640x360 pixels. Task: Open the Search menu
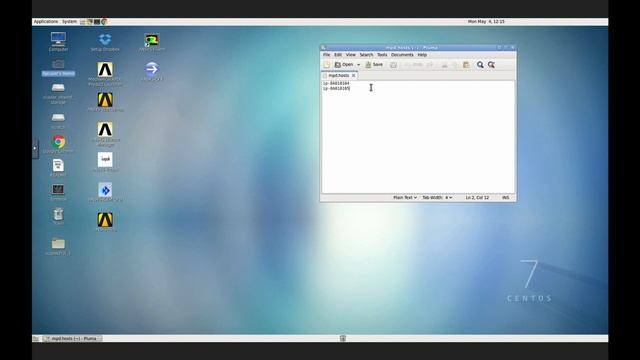click(366, 55)
